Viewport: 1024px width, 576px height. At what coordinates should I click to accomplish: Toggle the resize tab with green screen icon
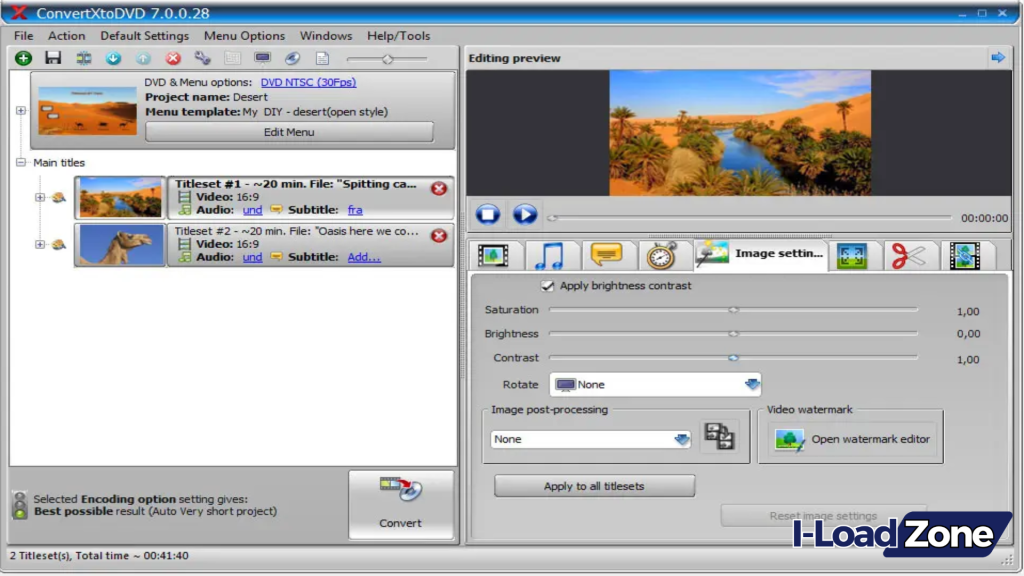[x=852, y=256]
